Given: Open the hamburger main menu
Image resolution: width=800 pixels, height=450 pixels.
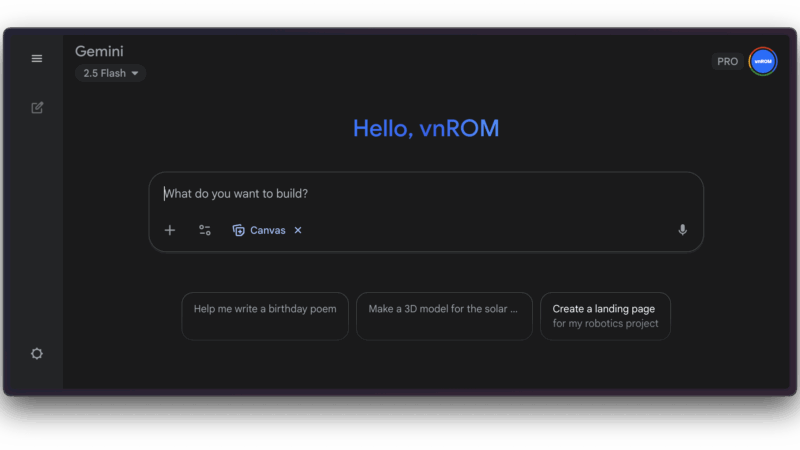Looking at the screenshot, I should (x=37, y=59).
